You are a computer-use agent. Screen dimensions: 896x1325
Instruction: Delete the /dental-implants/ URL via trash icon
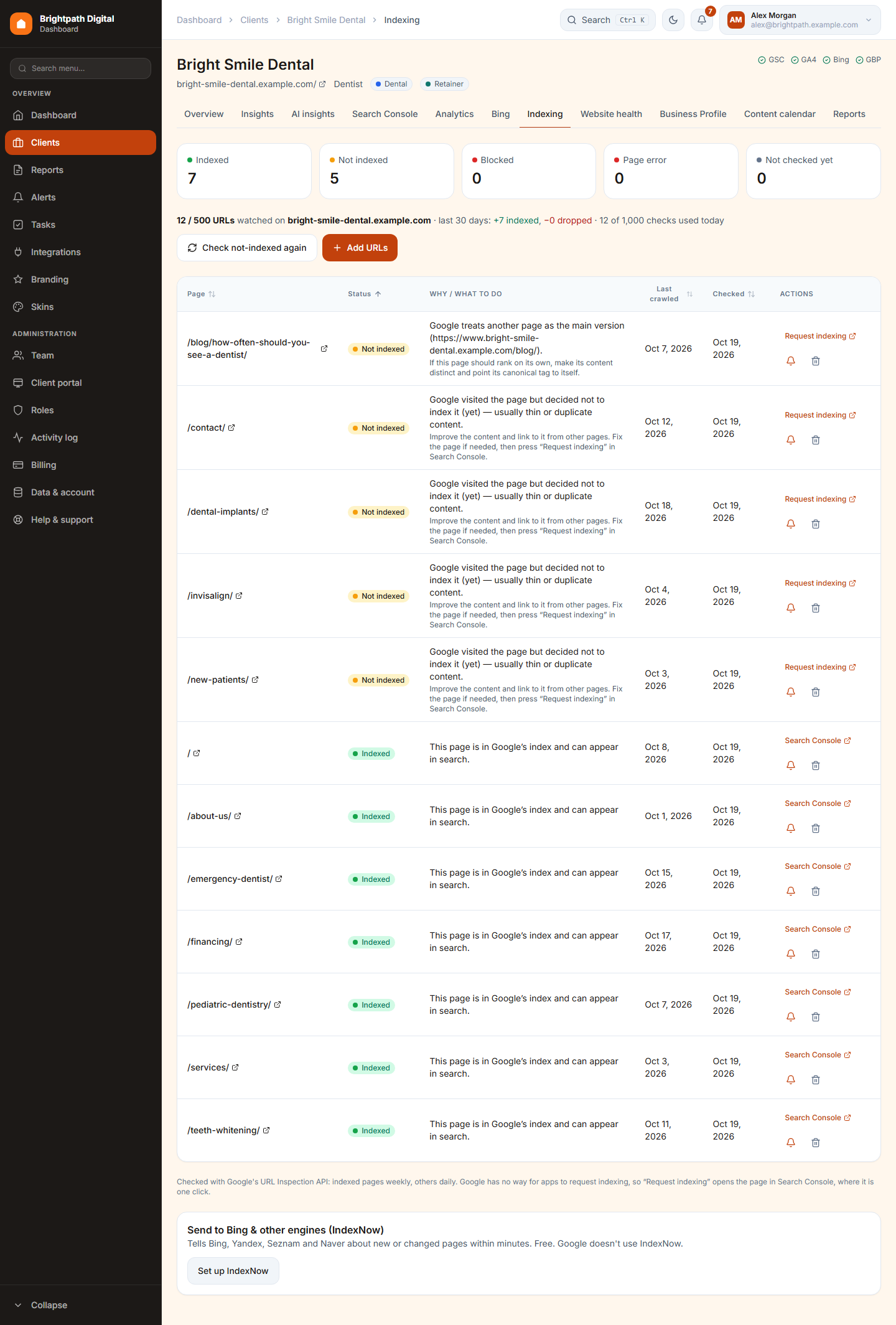[816, 524]
